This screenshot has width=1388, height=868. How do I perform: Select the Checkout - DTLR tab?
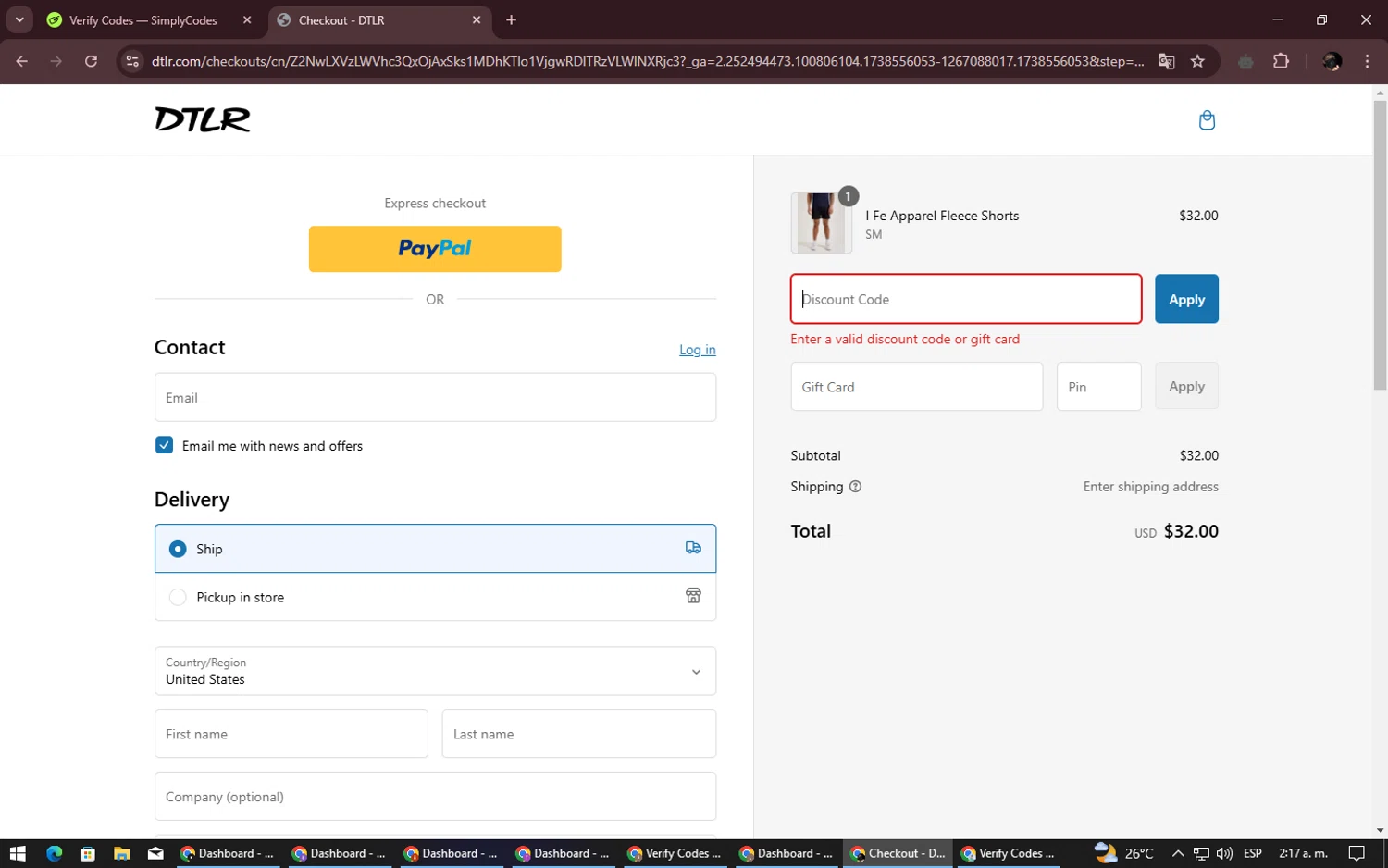click(x=380, y=19)
